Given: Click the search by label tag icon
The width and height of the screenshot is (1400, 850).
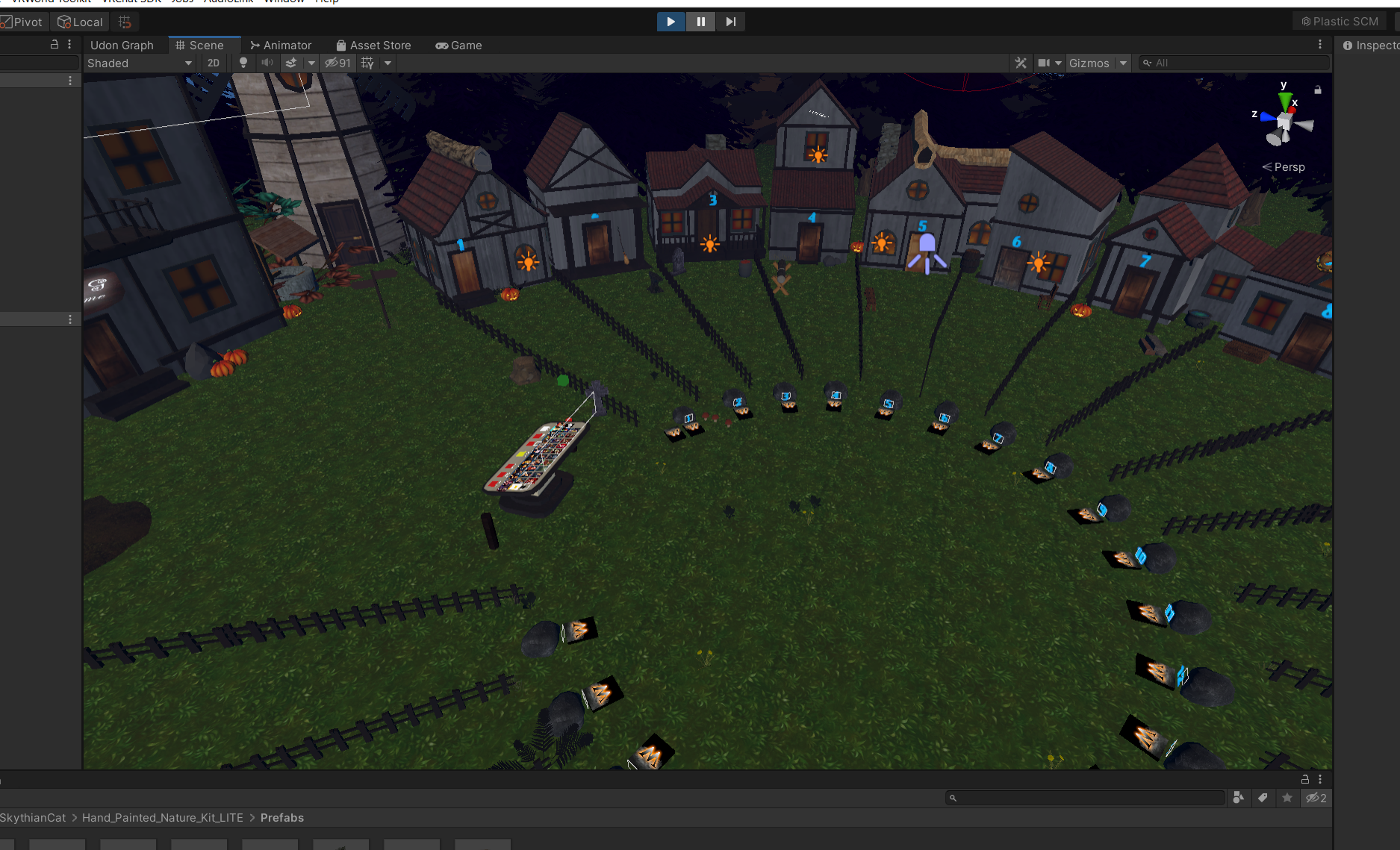Looking at the screenshot, I should (1263, 798).
